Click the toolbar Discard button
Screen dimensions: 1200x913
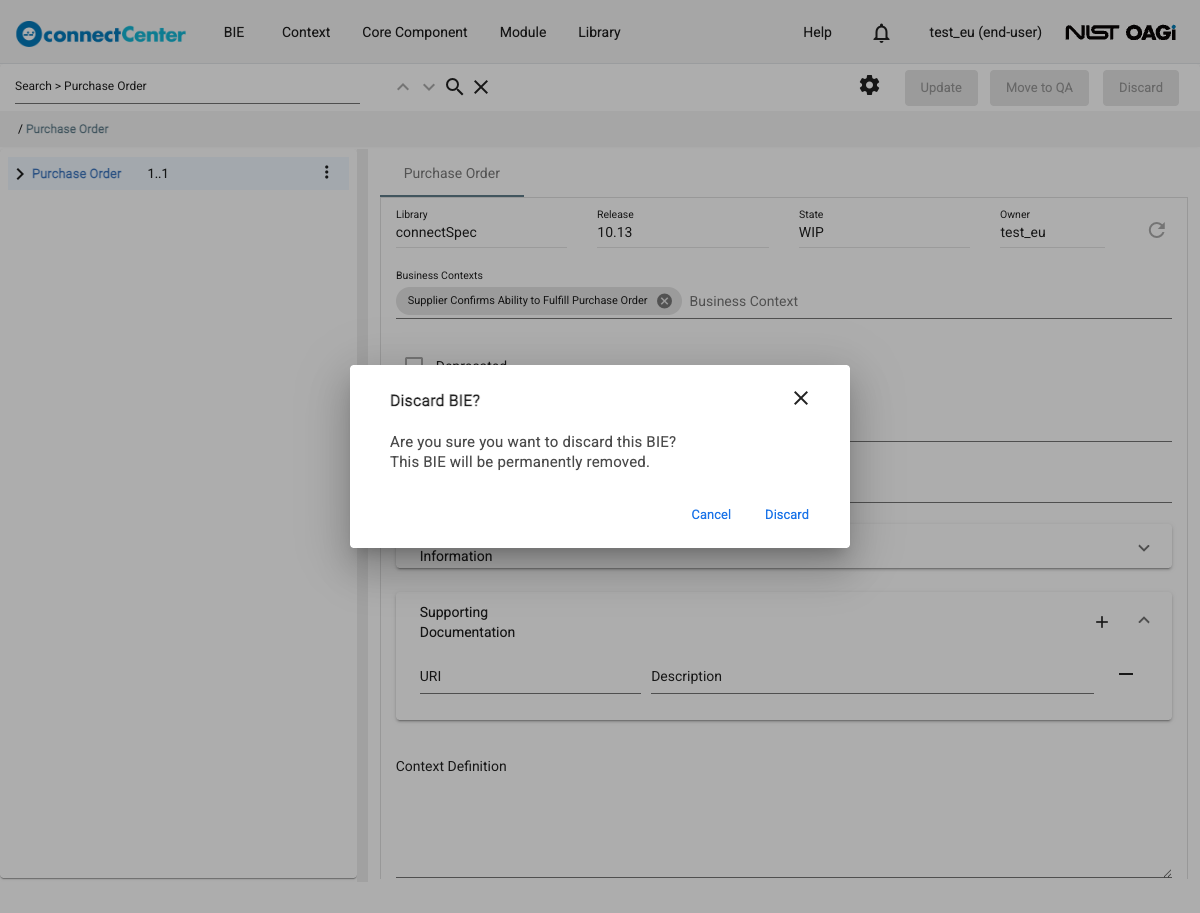coord(1141,87)
